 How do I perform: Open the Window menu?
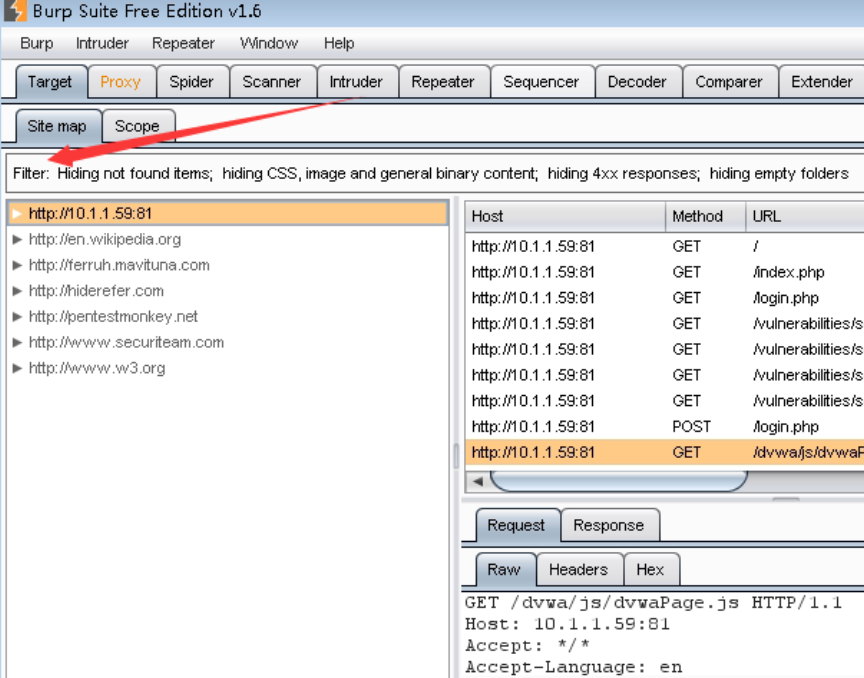(x=269, y=43)
